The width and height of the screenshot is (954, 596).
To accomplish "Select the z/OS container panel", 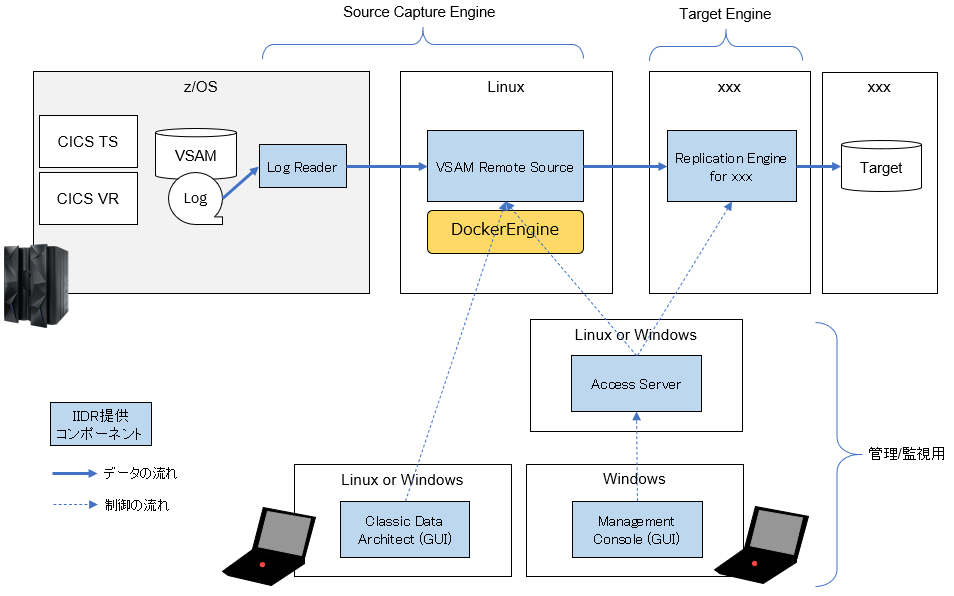I will (200, 87).
